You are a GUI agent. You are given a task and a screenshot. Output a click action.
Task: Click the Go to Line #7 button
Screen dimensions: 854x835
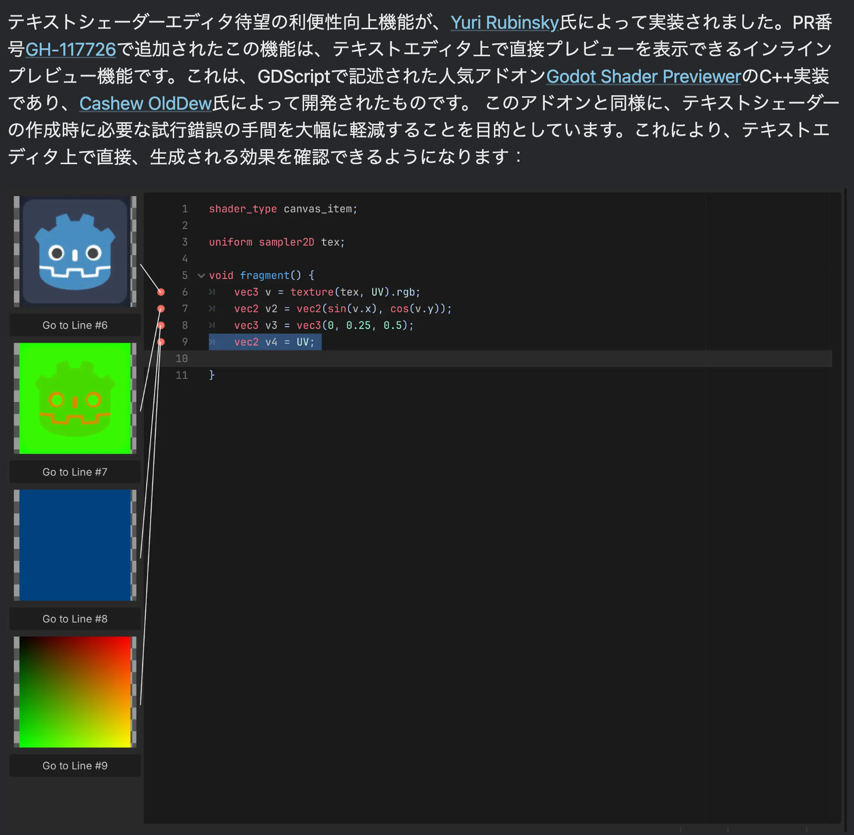click(74, 471)
